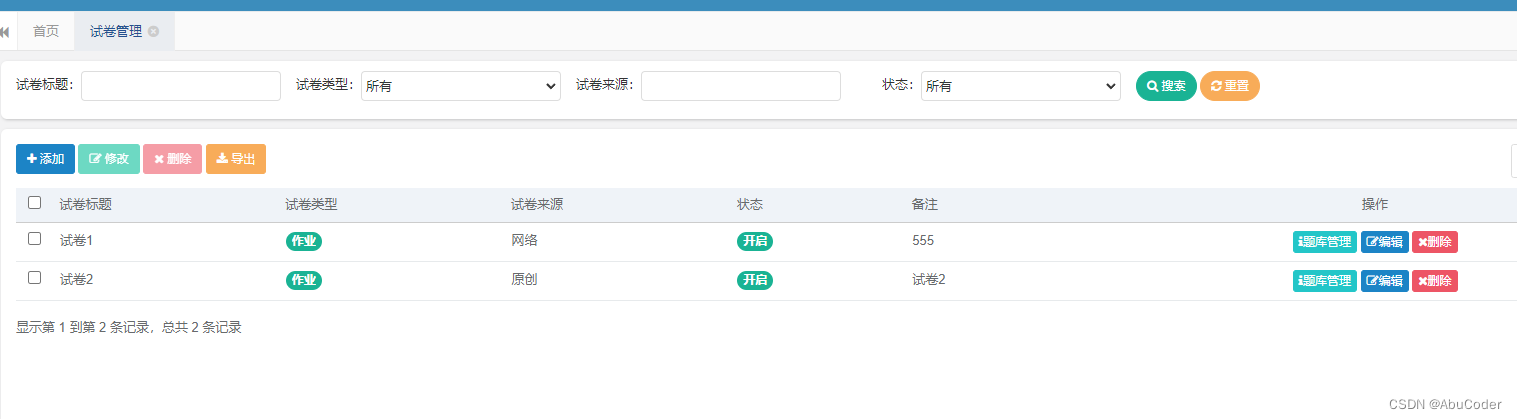Click the 试卷2 remark cell in 备注 column
Image resolution: width=1517 pixels, height=419 pixels.
[929, 279]
